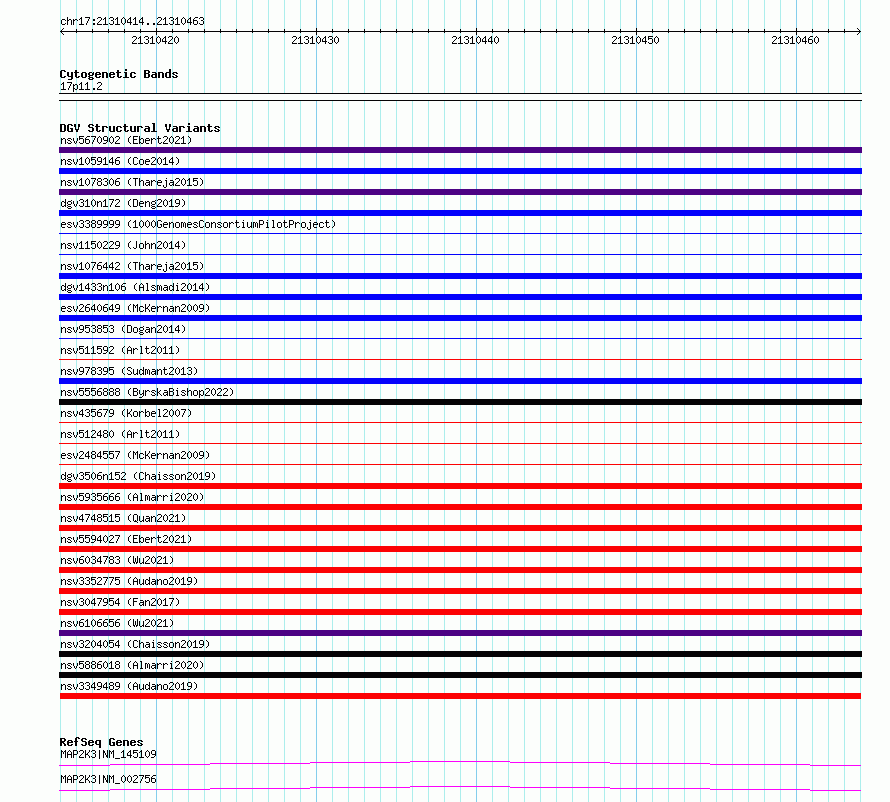Click the nsv1076442 (Thareja2015) label
This screenshot has width=890, height=802.
click(x=132, y=266)
